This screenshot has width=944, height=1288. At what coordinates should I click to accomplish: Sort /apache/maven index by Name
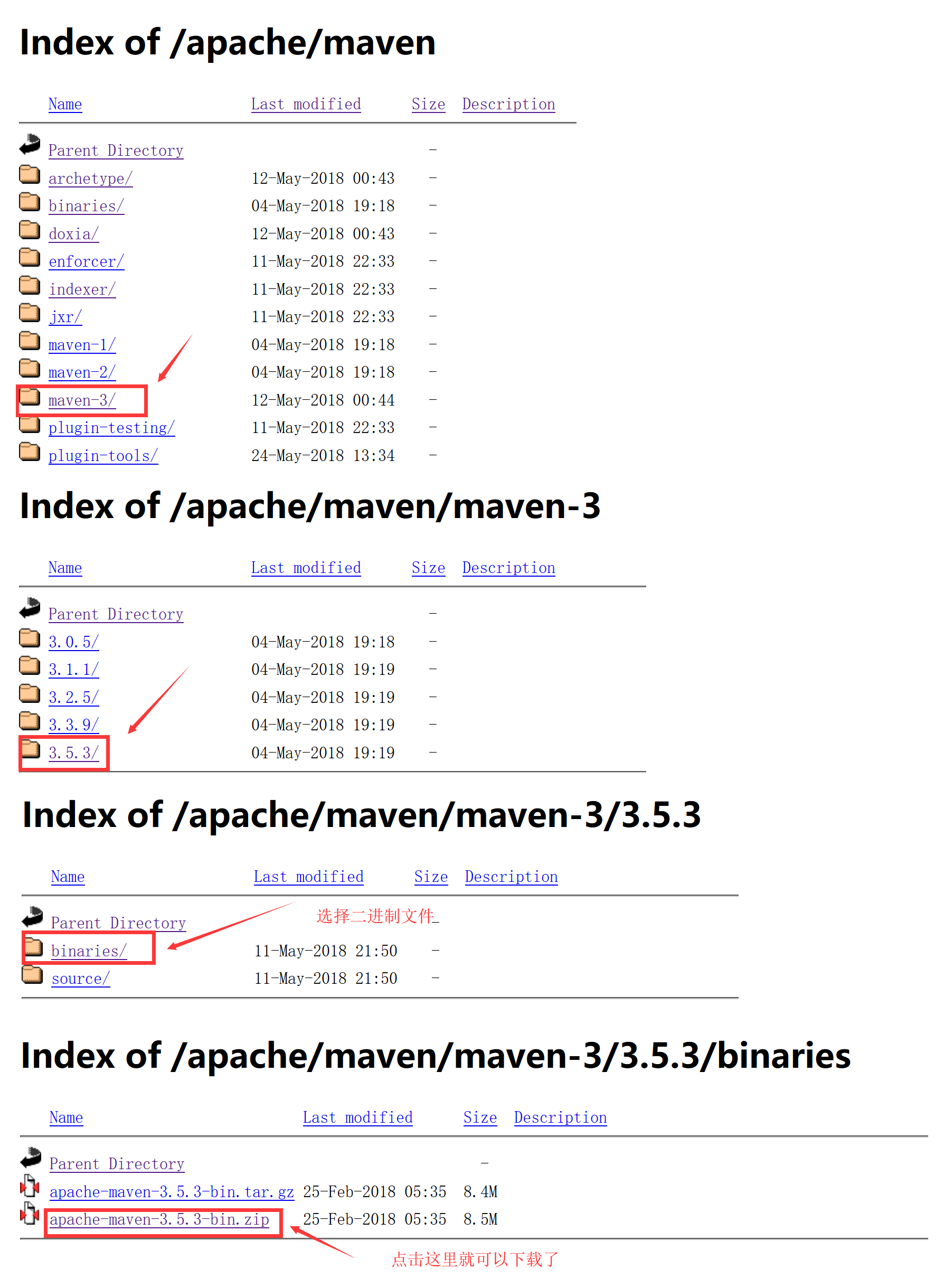tap(65, 105)
